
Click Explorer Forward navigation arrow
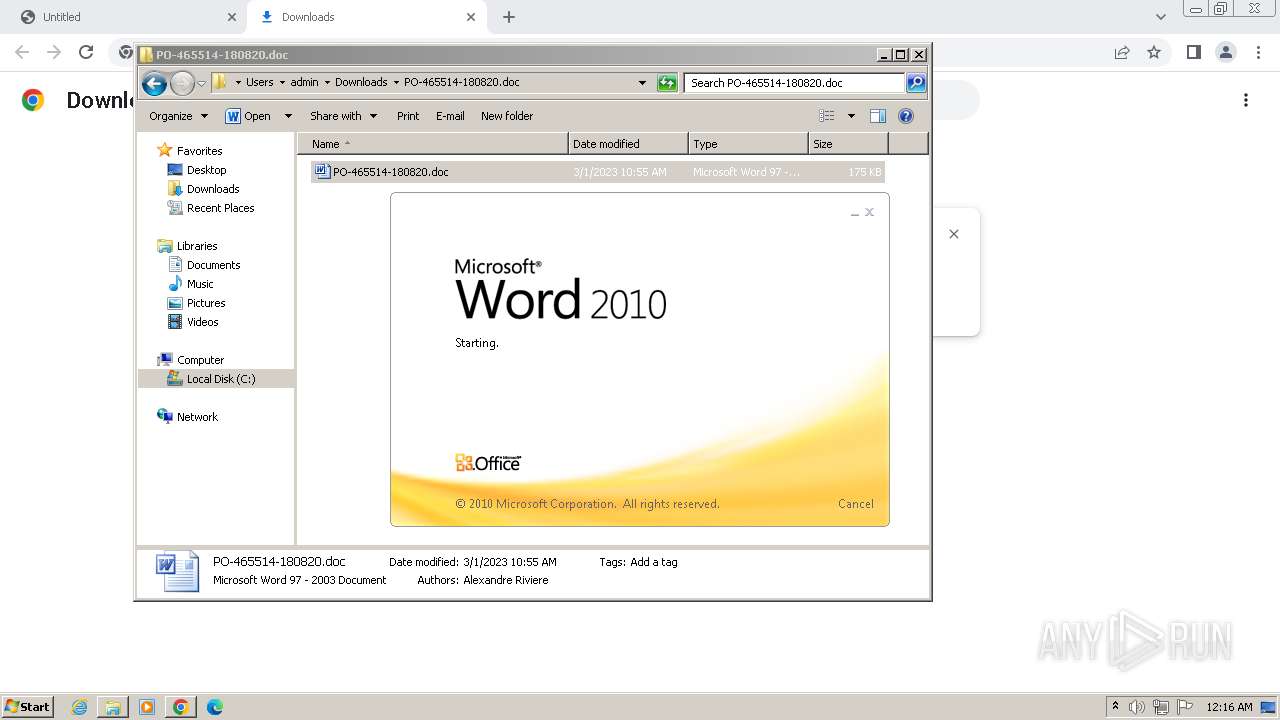tap(182, 83)
